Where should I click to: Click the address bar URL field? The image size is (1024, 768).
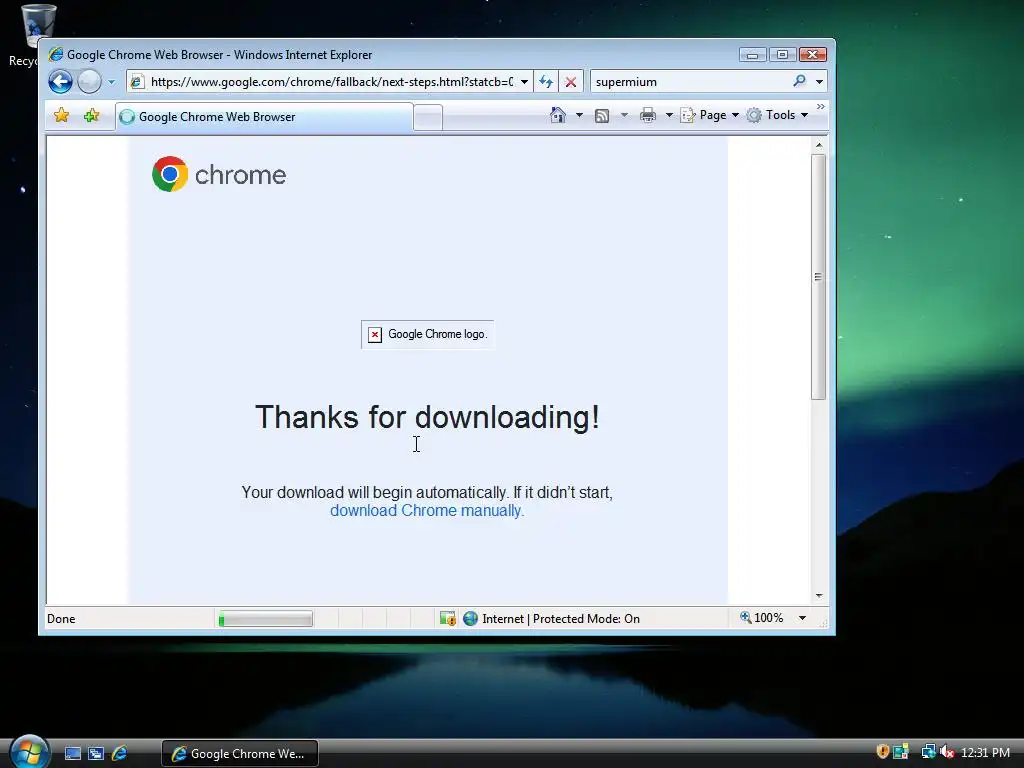coord(331,82)
